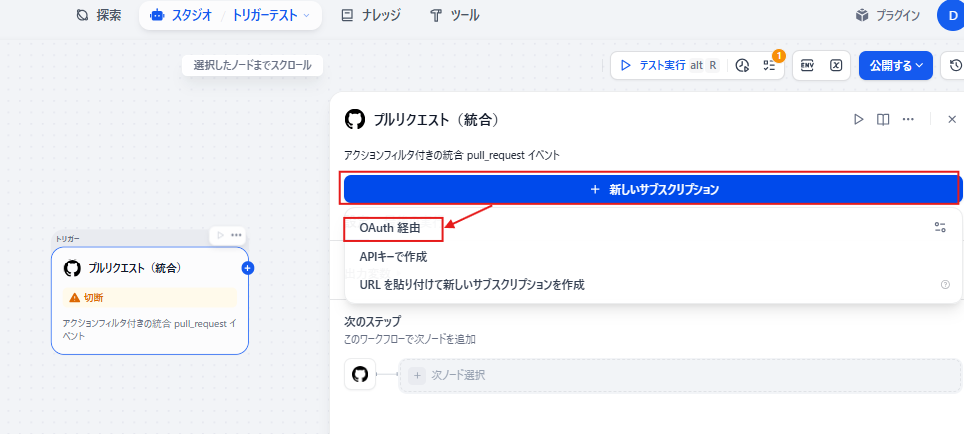Open the version history icon beside 公開する
964x434 pixels.
pyautogui.click(x=955, y=65)
